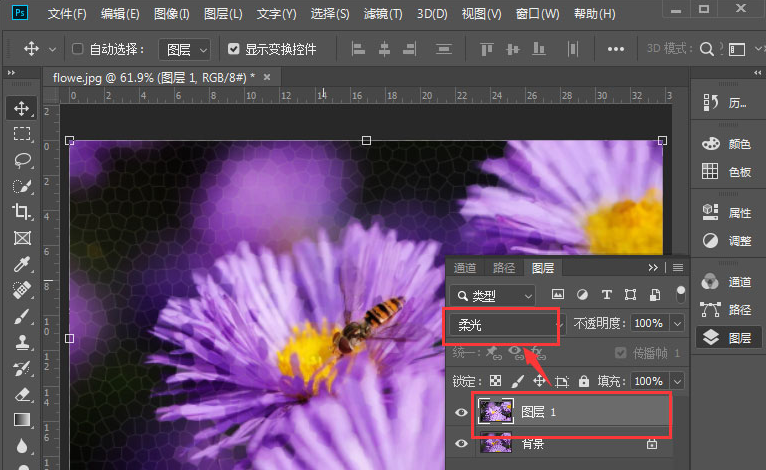
Task: Open more align options ellipsis
Action: point(616,49)
